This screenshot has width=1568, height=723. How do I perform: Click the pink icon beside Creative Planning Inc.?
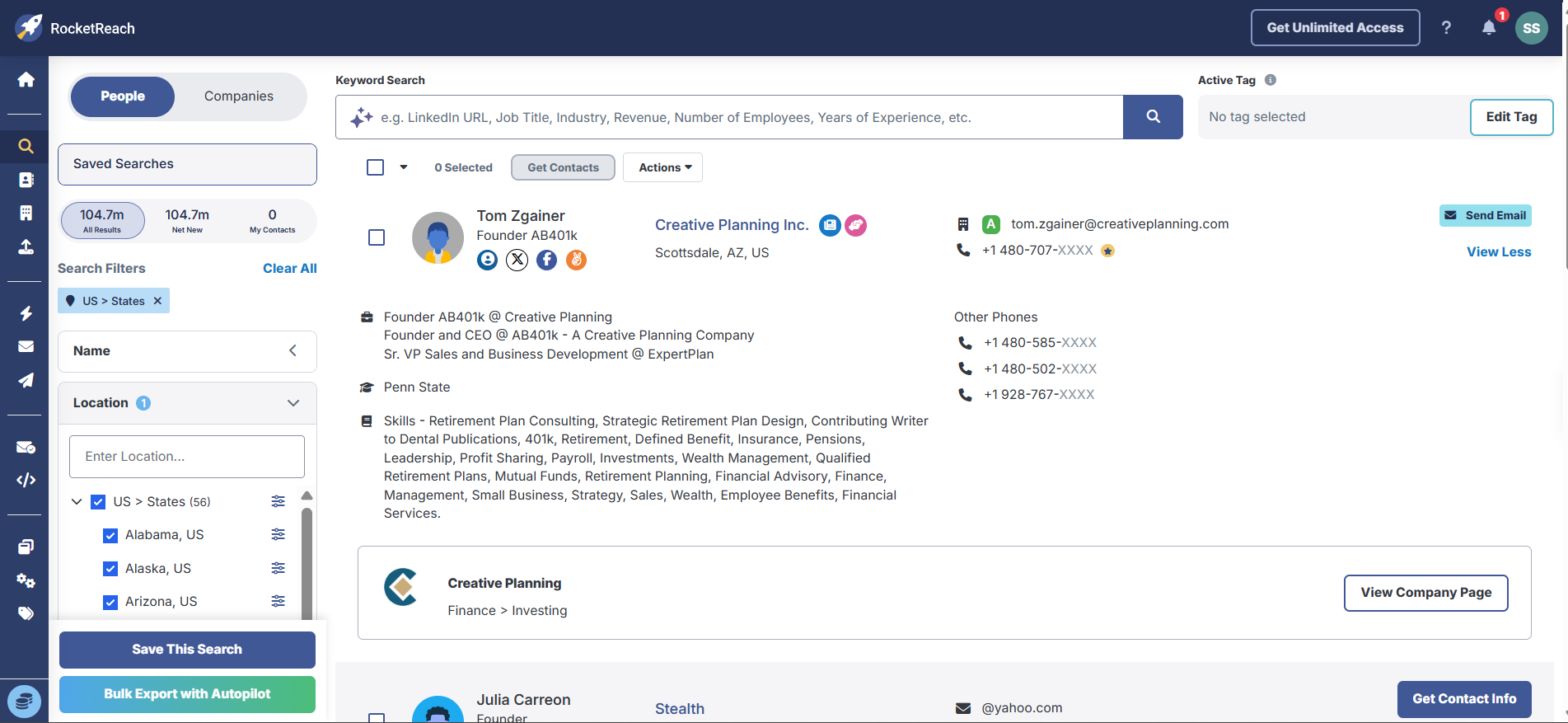click(856, 225)
